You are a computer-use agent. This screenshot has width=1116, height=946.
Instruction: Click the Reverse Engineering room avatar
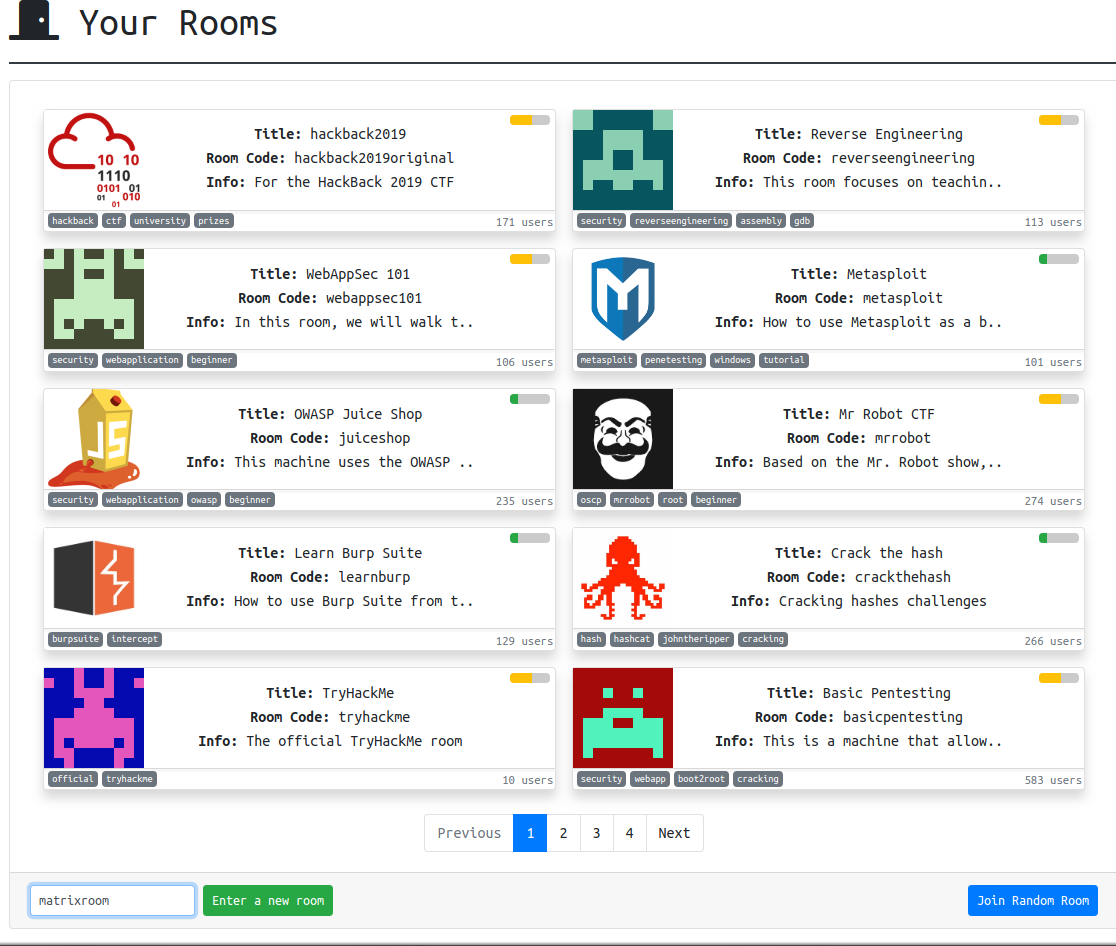(623, 160)
